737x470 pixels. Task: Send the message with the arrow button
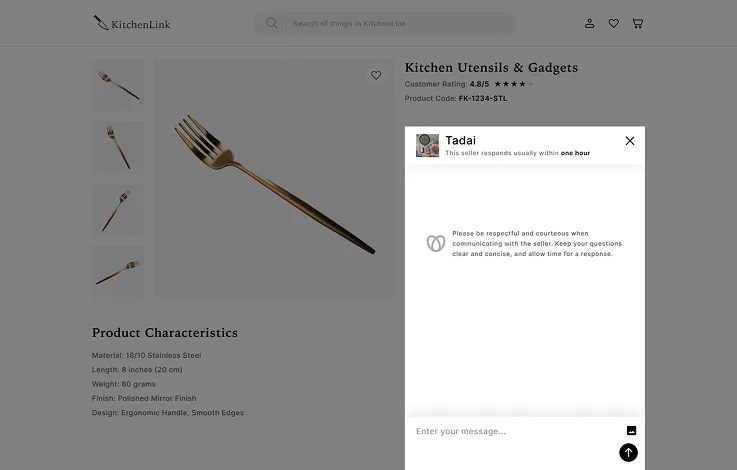(x=628, y=453)
